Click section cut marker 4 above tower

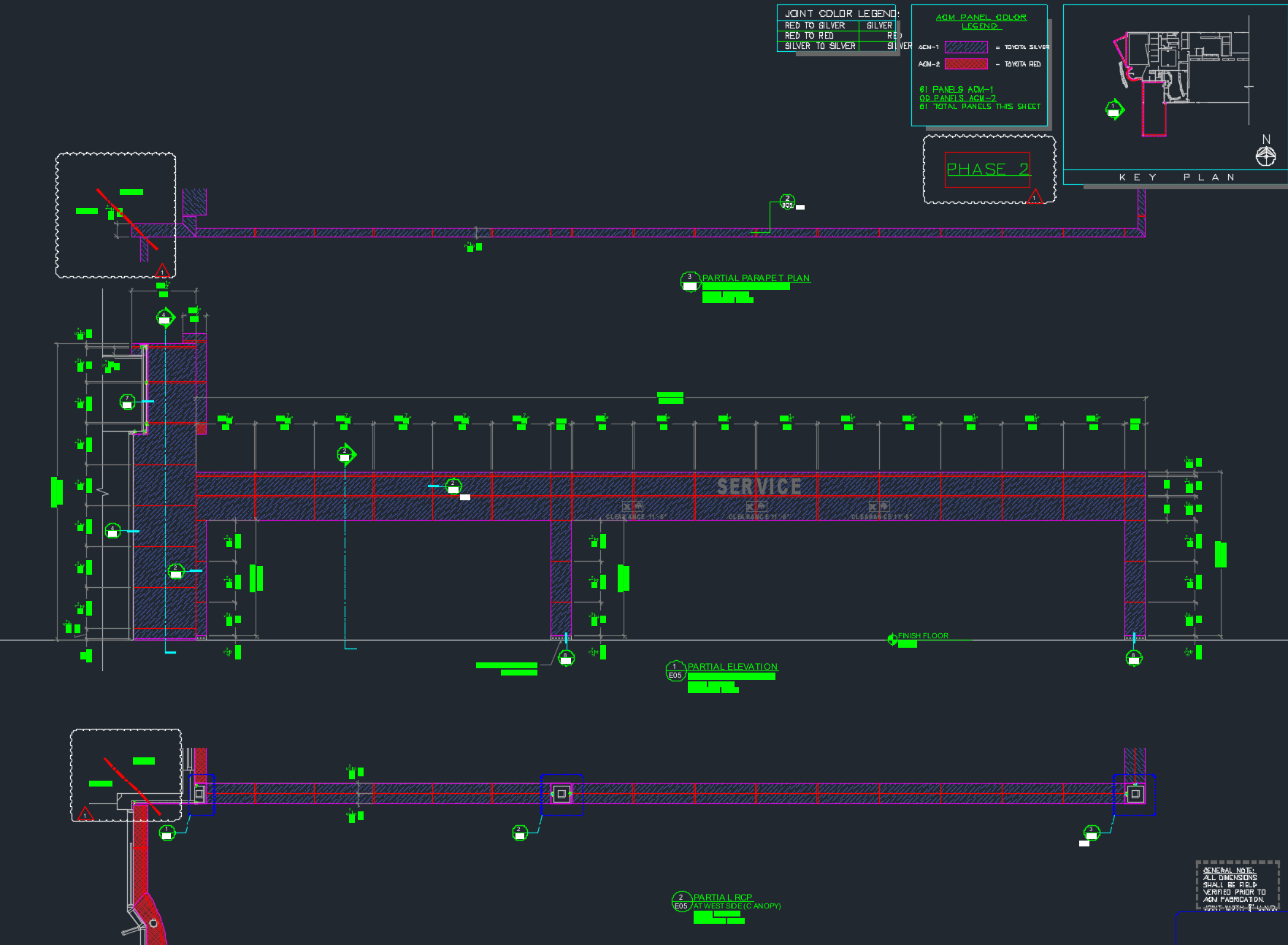[x=164, y=318]
